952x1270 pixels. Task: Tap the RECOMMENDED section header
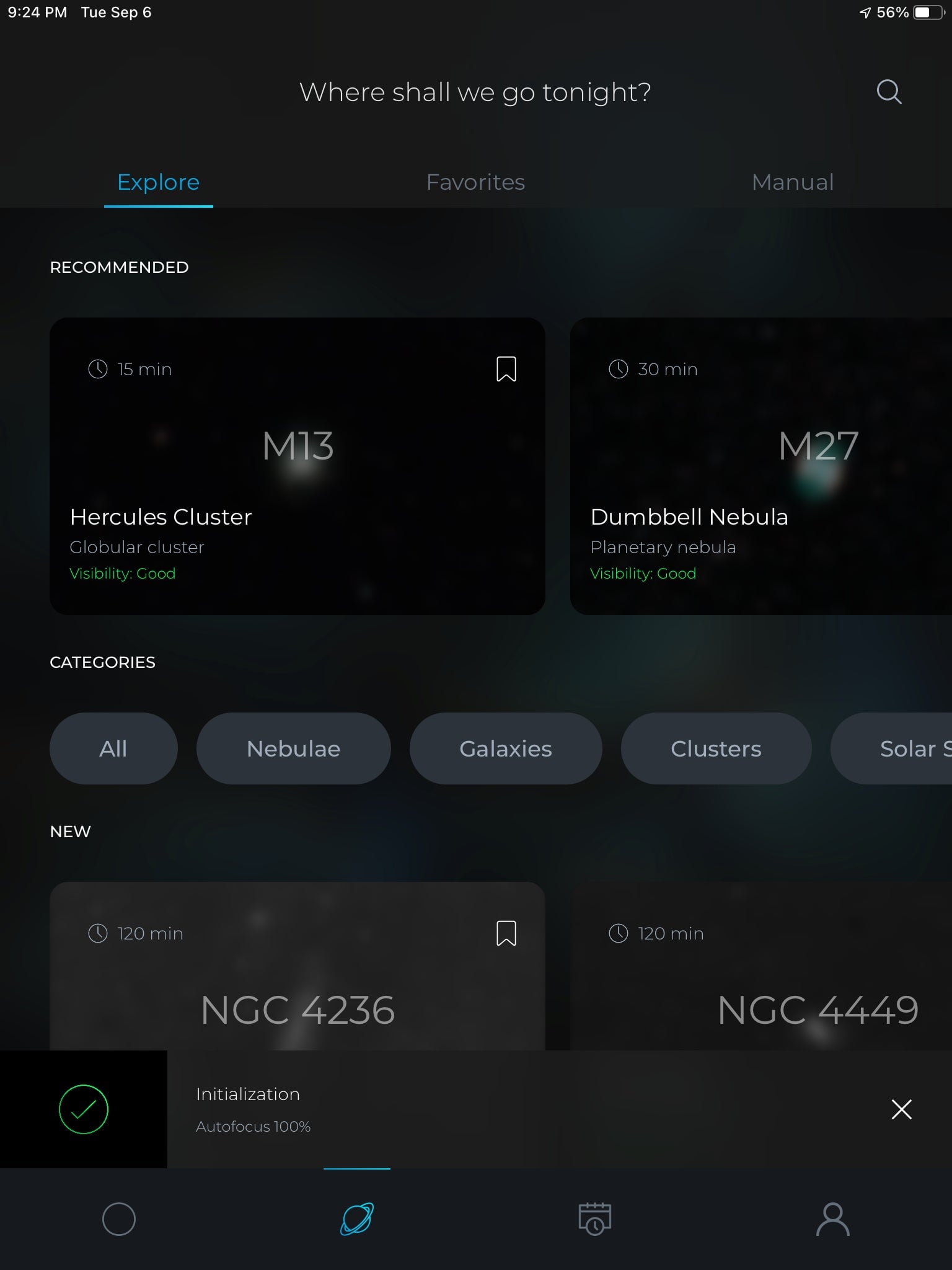click(119, 267)
